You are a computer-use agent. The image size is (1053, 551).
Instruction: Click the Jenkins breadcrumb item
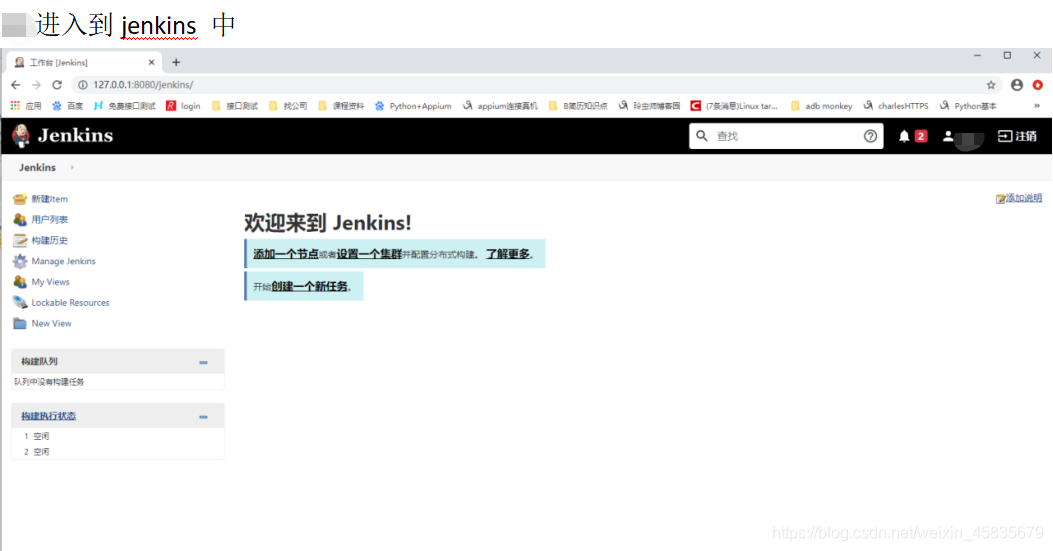38,167
